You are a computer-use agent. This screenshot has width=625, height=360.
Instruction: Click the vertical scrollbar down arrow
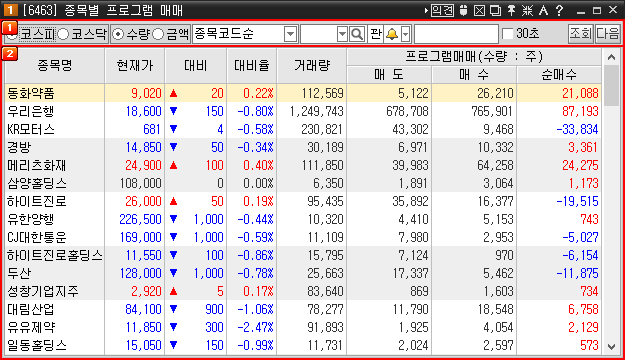click(x=611, y=346)
